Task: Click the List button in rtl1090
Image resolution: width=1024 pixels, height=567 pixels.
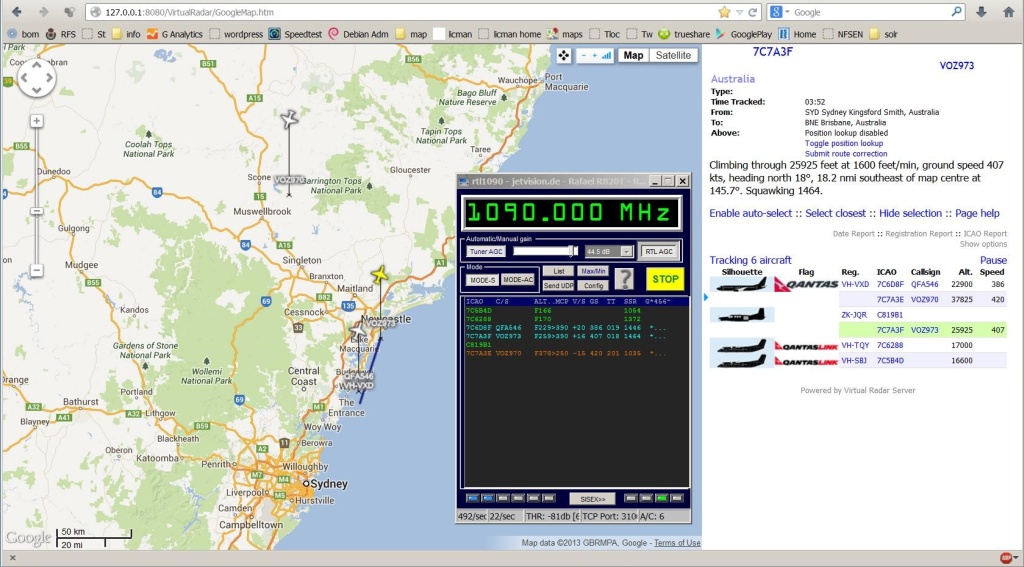Action: point(558,271)
